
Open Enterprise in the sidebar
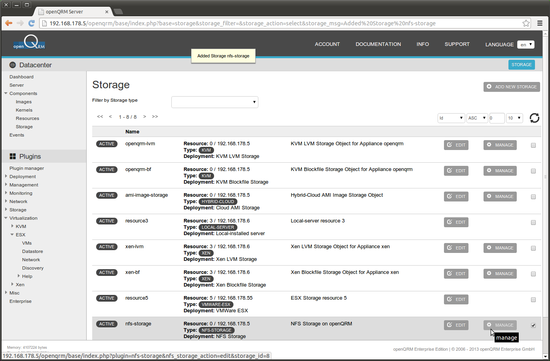(20, 301)
